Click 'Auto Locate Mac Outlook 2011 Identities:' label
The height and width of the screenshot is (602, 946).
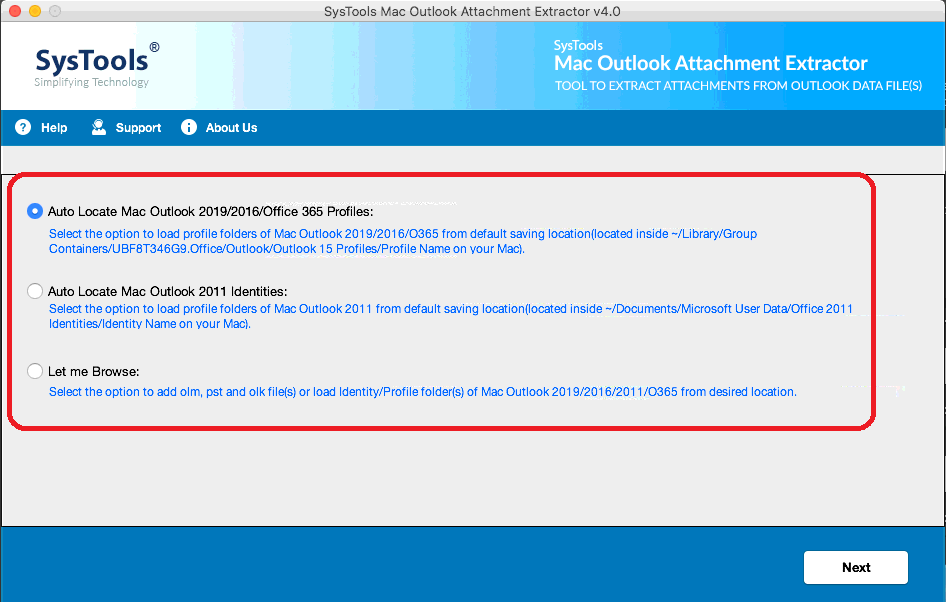(x=168, y=292)
